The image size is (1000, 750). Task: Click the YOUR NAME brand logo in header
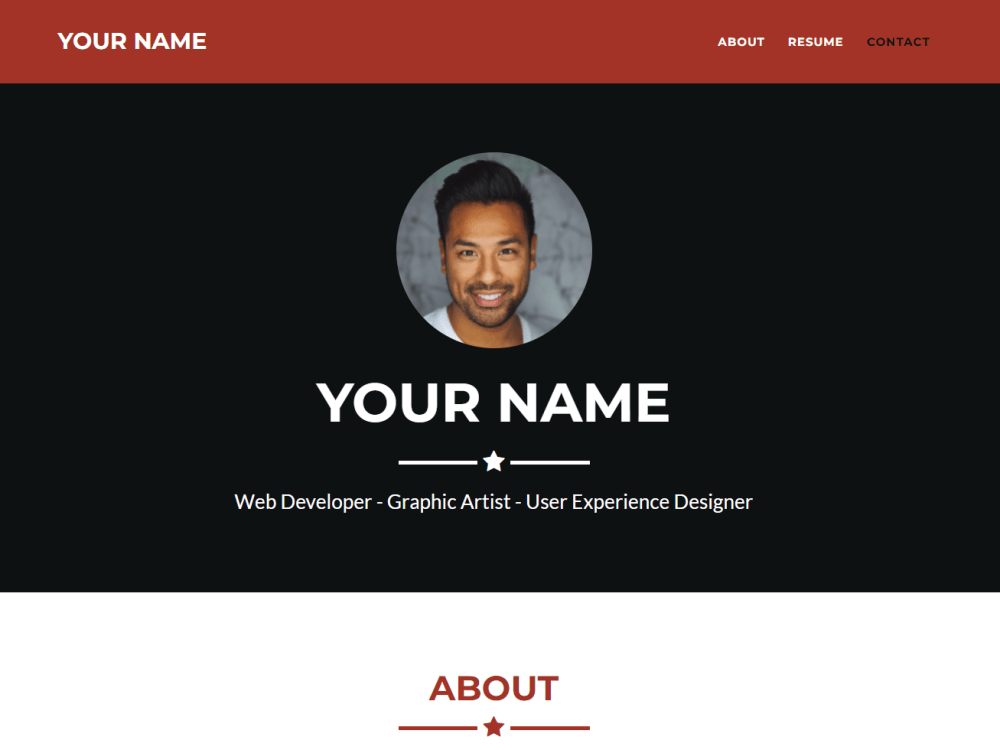pyautogui.click(x=132, y=41)
